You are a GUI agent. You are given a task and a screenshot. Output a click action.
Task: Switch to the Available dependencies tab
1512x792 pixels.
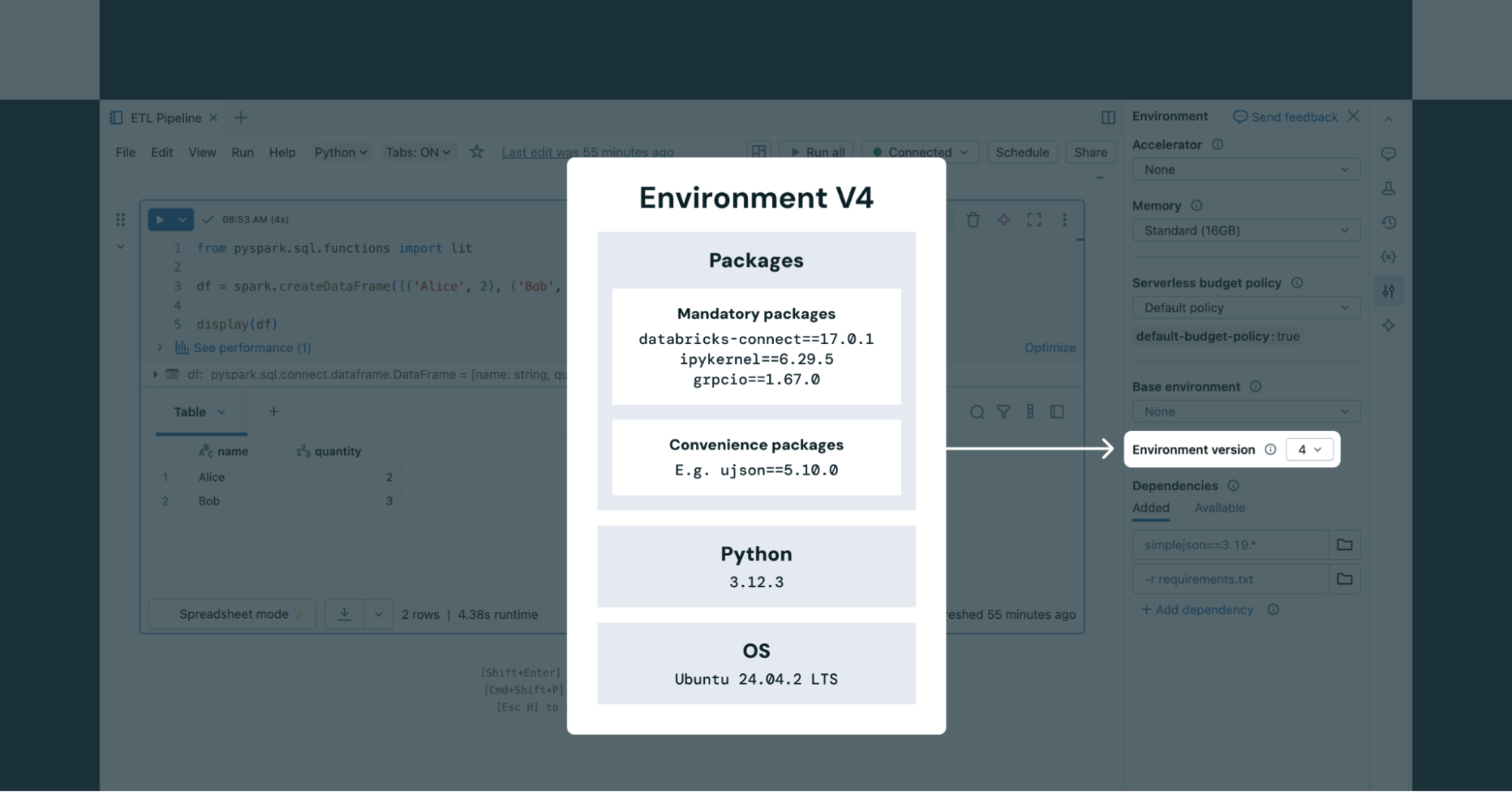[x=1219, y=508]
